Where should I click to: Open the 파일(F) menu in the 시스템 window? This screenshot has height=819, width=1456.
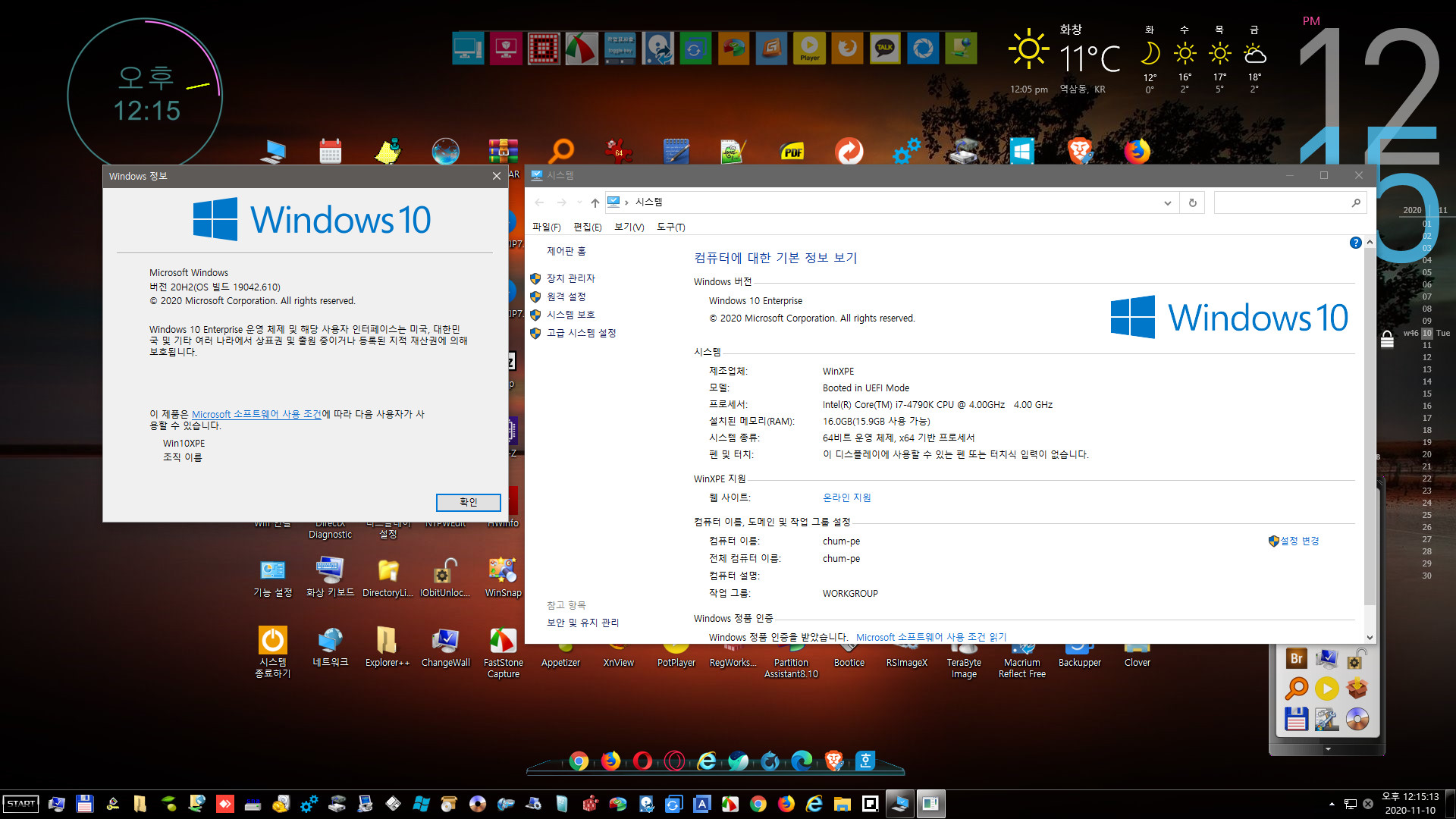546,227
